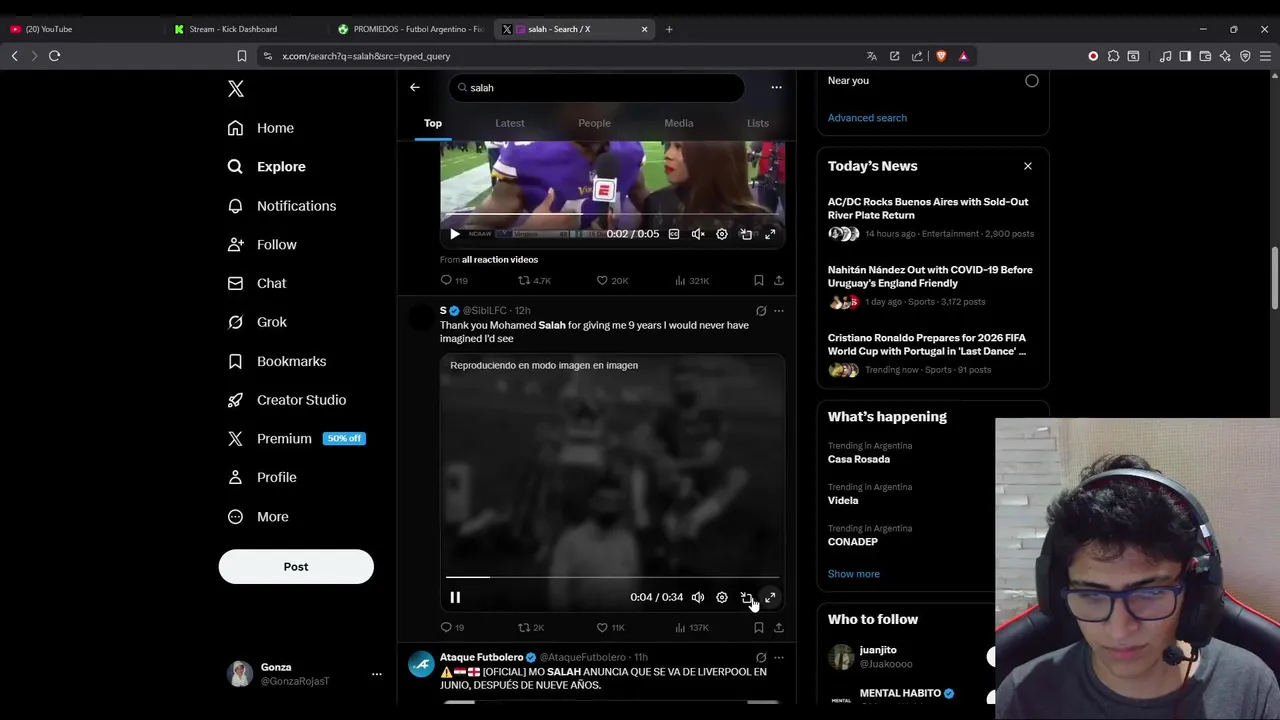Open more options on @SibiLFC post
The image size is (1280, 720).
click(x=779, y=311)
